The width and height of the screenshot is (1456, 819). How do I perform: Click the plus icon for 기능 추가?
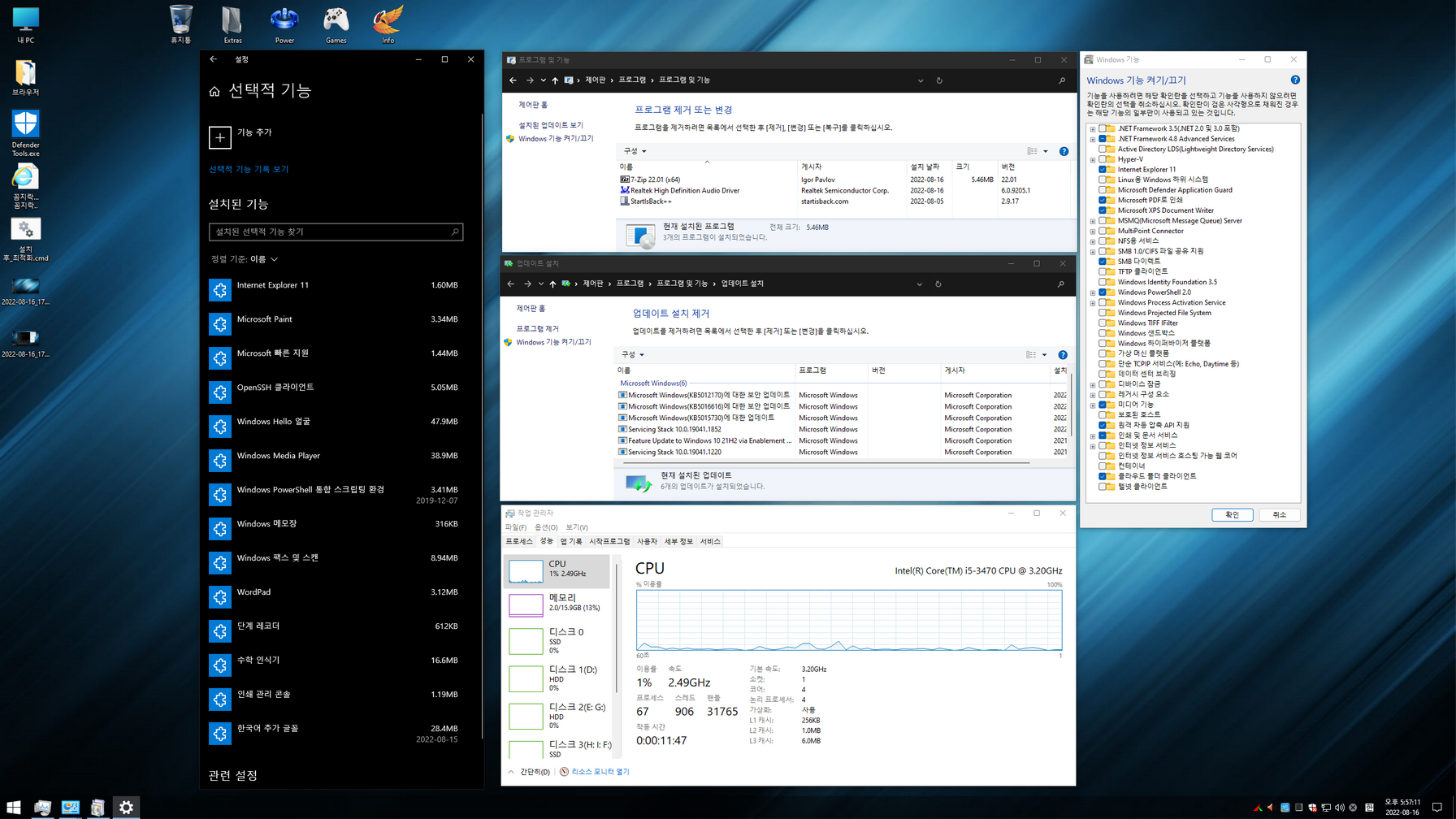pyautogui.click(x=219, y=137)
